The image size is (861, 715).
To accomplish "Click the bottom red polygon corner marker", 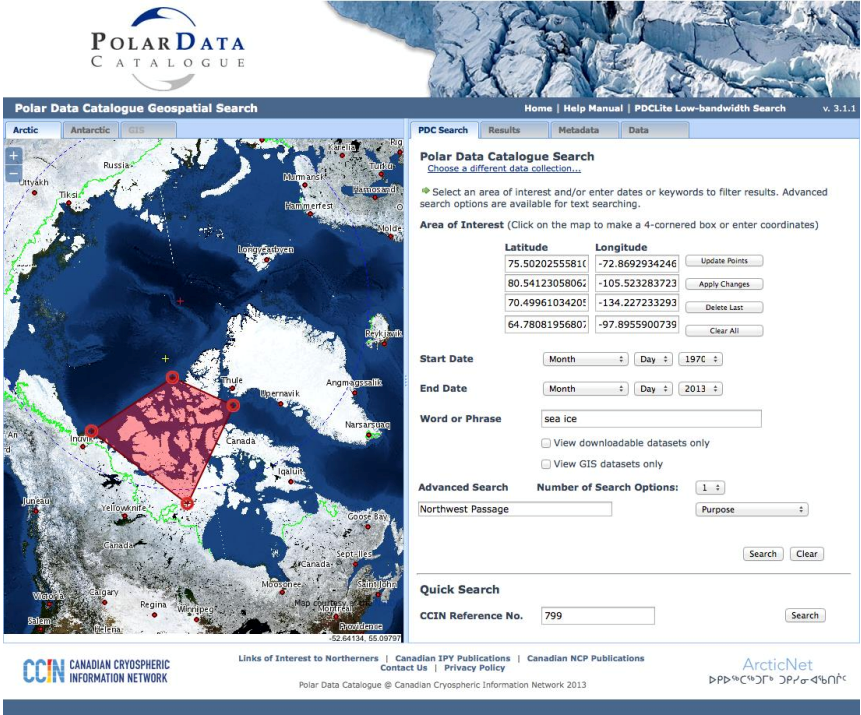I will click(186, 503).
